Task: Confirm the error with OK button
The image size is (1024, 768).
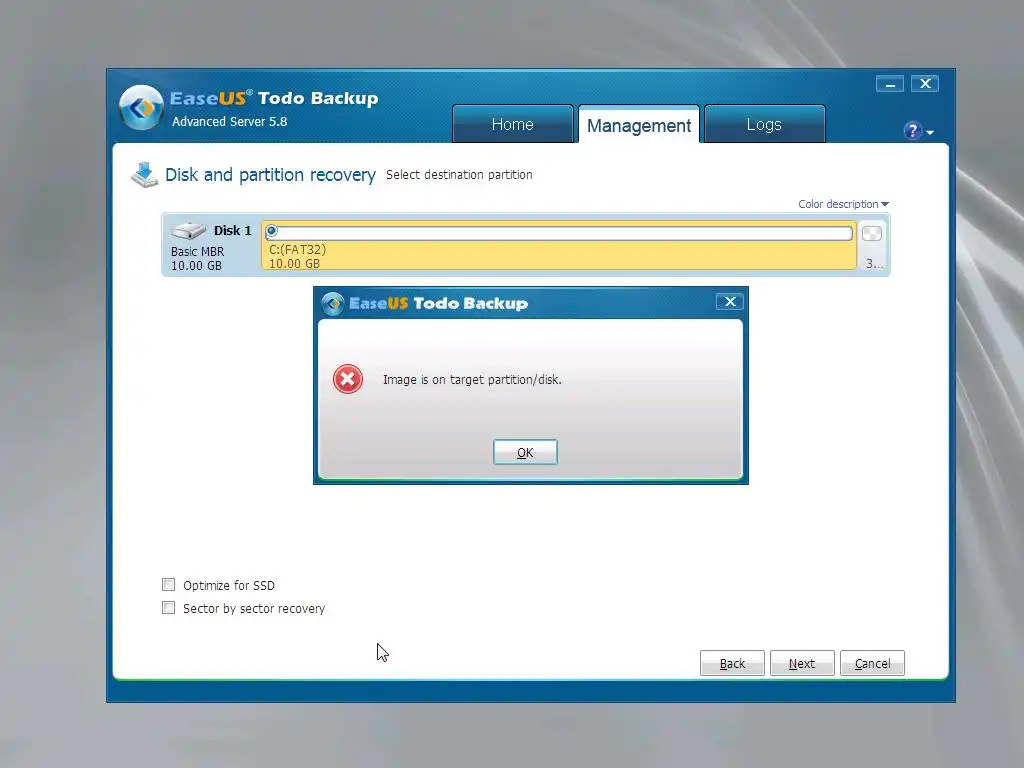Action: click(x=525, y=453)
